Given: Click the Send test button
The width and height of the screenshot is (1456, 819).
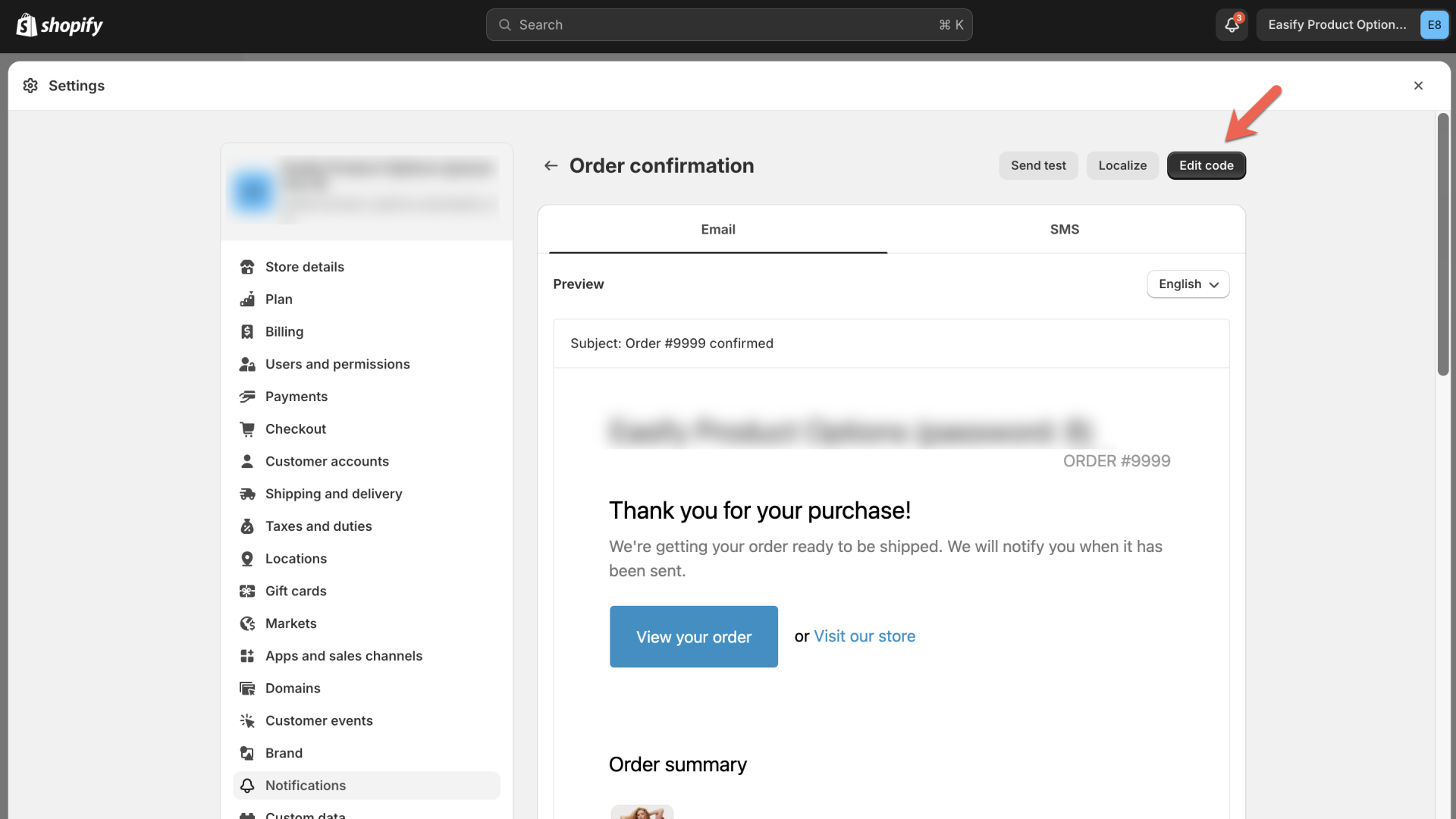Looking at the screenshot, I should pos(1038,165).
